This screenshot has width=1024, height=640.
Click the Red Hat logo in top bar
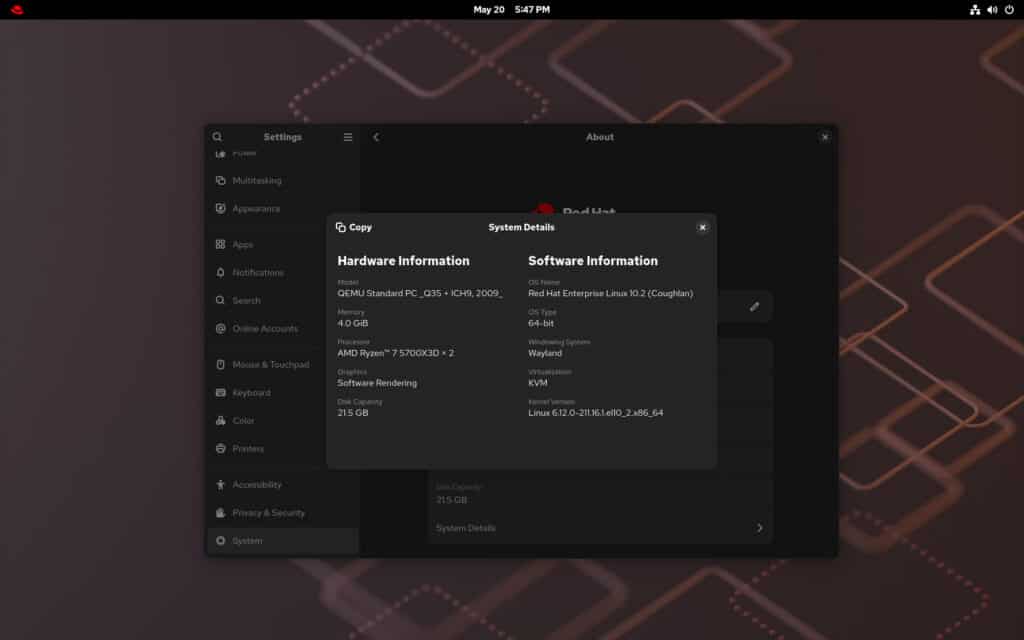[17, 10]
